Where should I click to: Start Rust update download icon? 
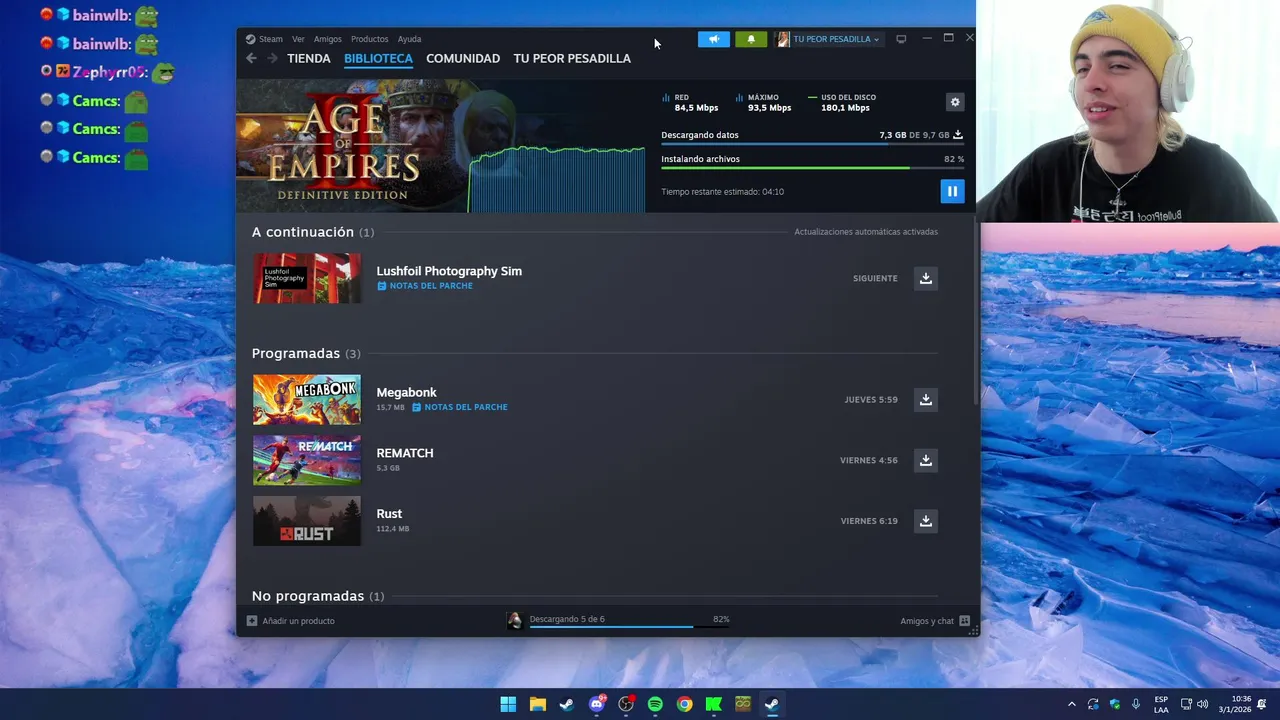click(926, 521)
